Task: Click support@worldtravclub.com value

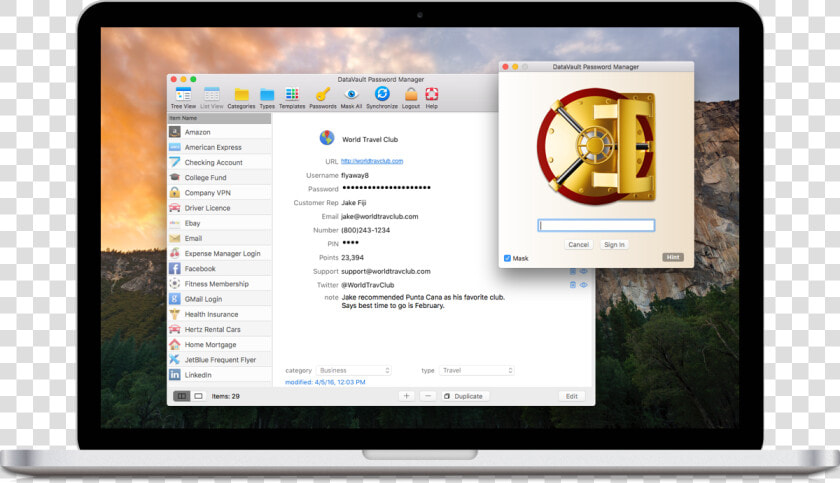Action: pyautogui.click(x=386, y=271)
